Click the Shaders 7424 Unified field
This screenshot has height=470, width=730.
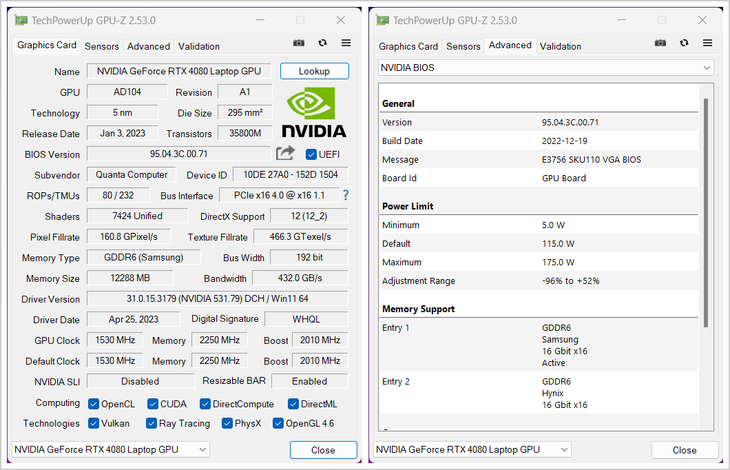[137, 216]
